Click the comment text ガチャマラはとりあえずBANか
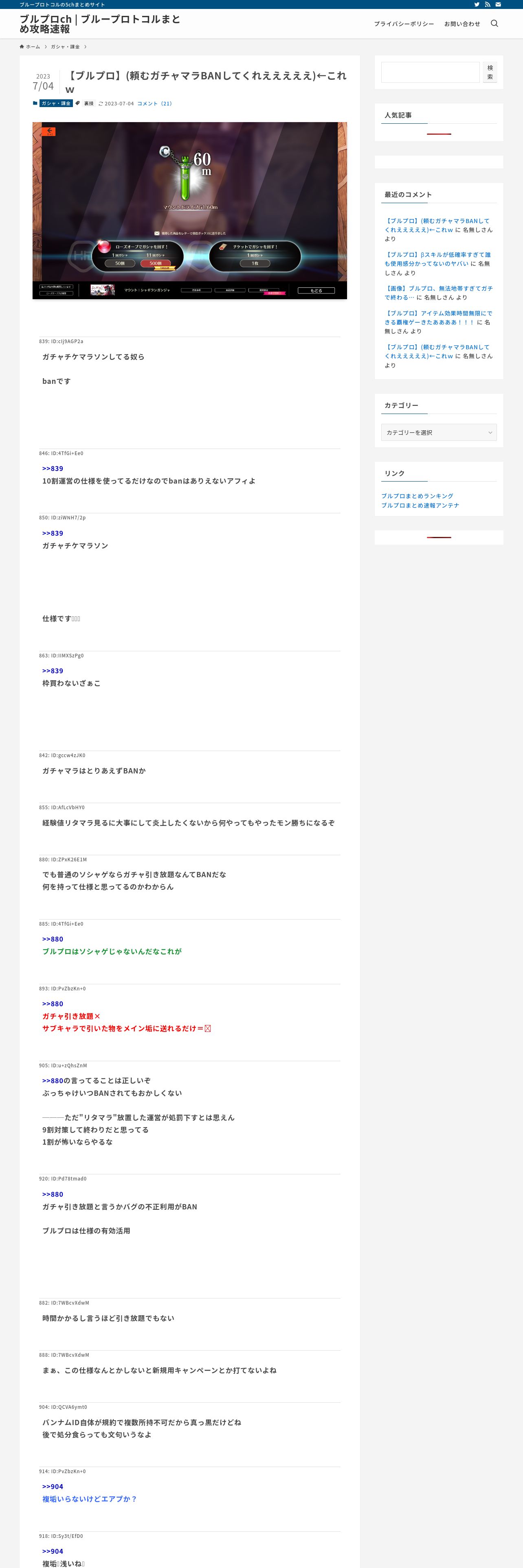This screenshot has width=523, height=1568. 94,771
